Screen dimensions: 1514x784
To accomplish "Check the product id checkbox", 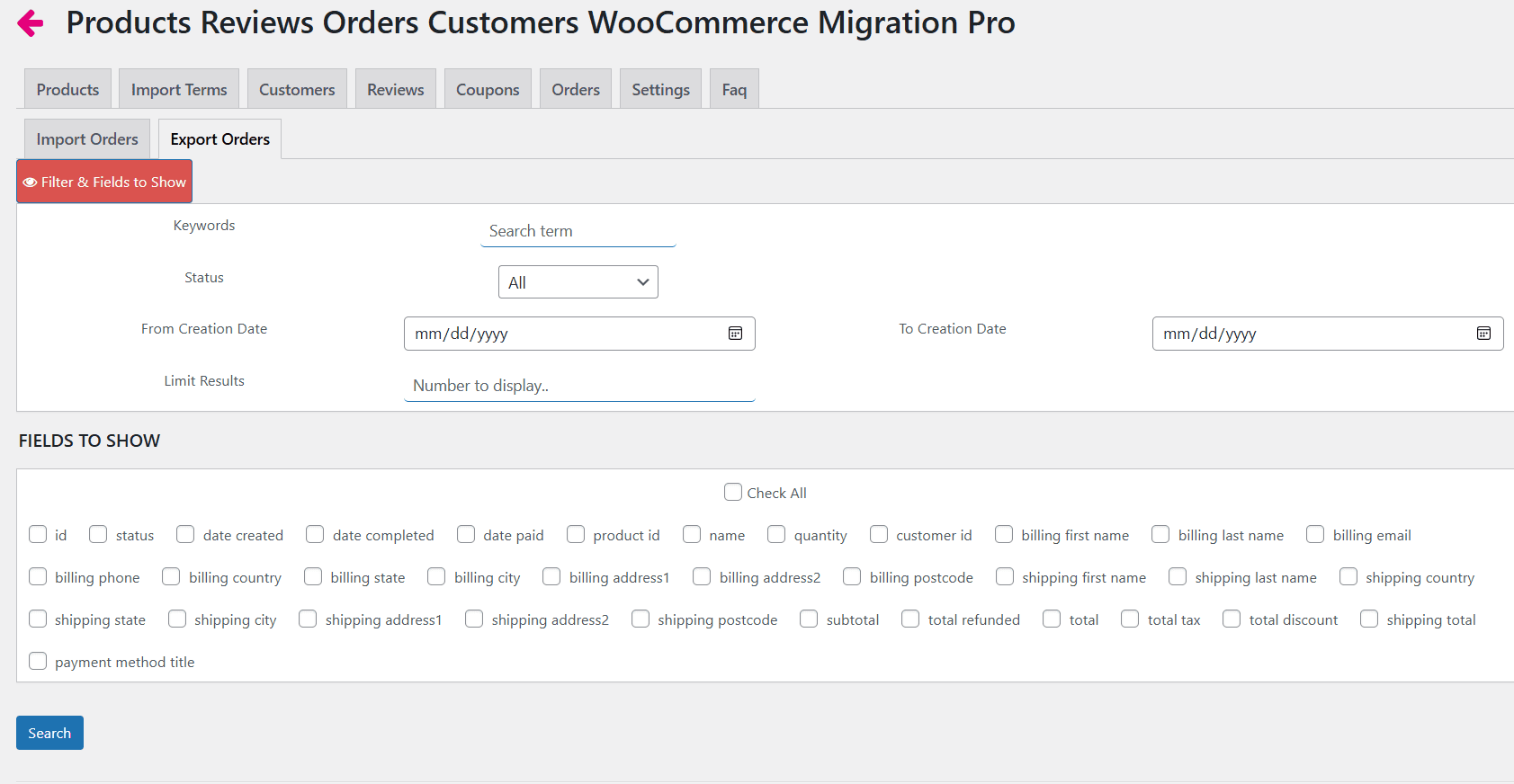I will [576, 534].
